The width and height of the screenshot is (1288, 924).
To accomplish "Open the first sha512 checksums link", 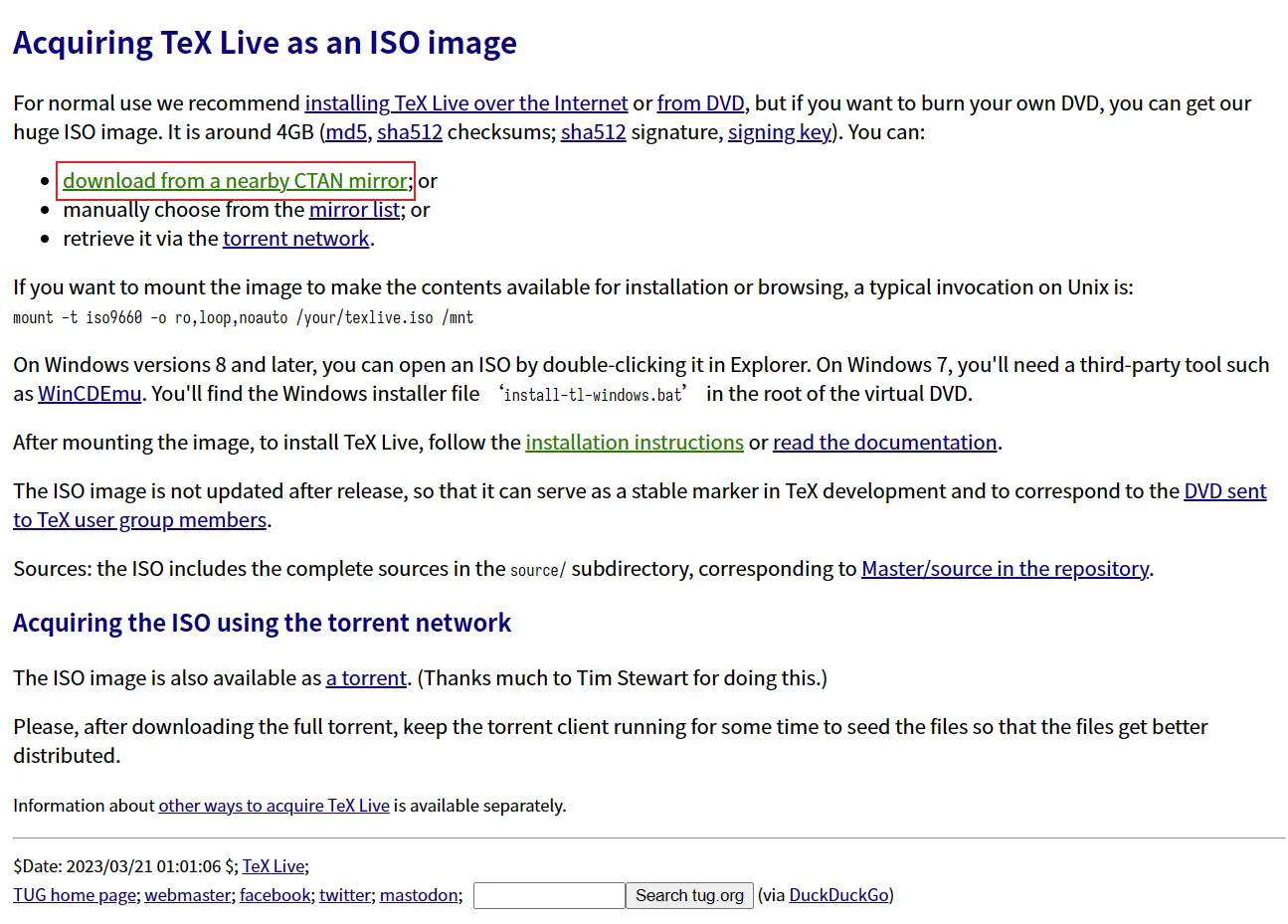I will tap(410, 132).
